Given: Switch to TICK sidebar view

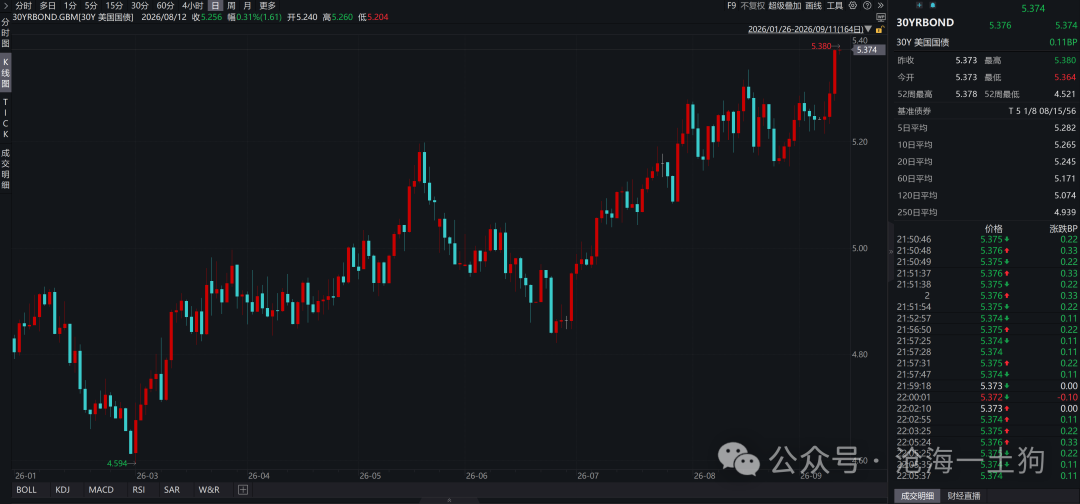Looking at the screenshot, I should click(6, 118).
